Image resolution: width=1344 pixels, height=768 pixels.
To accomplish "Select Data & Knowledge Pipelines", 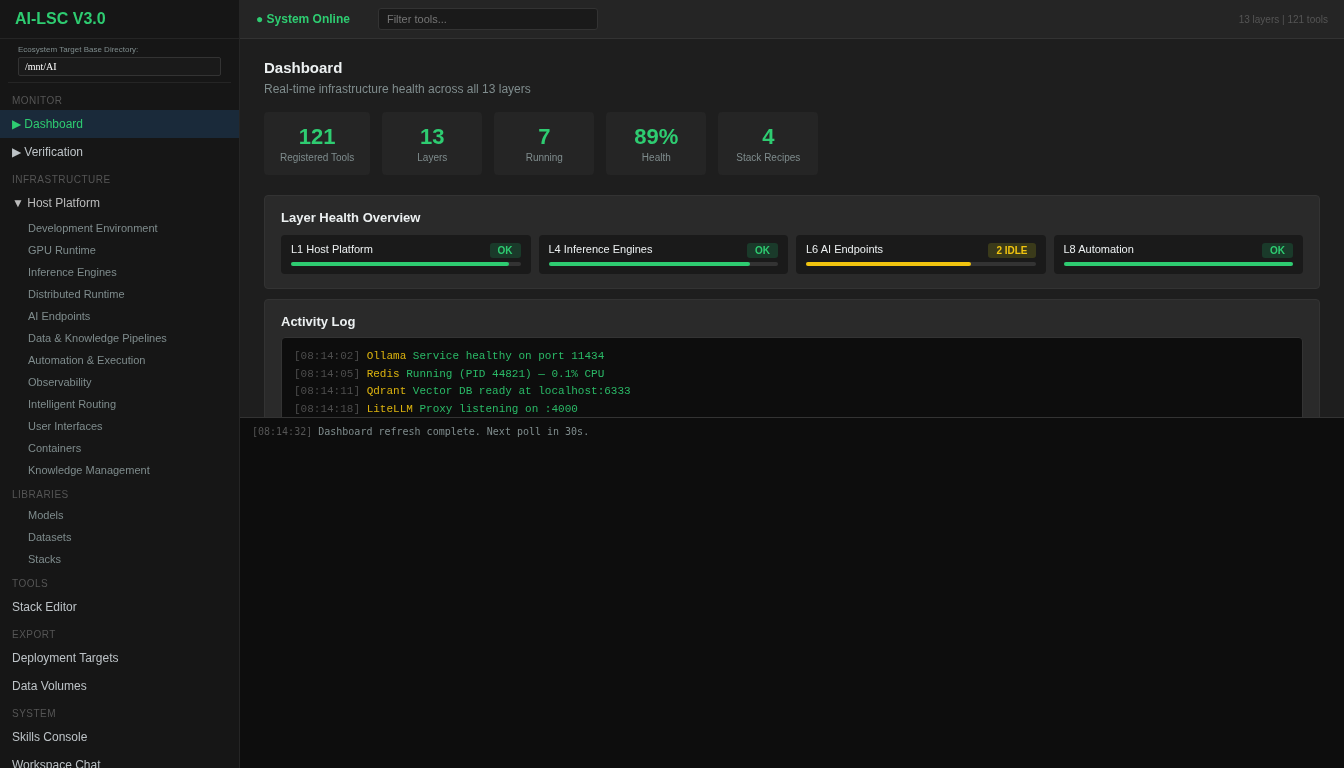I will click(119, 338).
